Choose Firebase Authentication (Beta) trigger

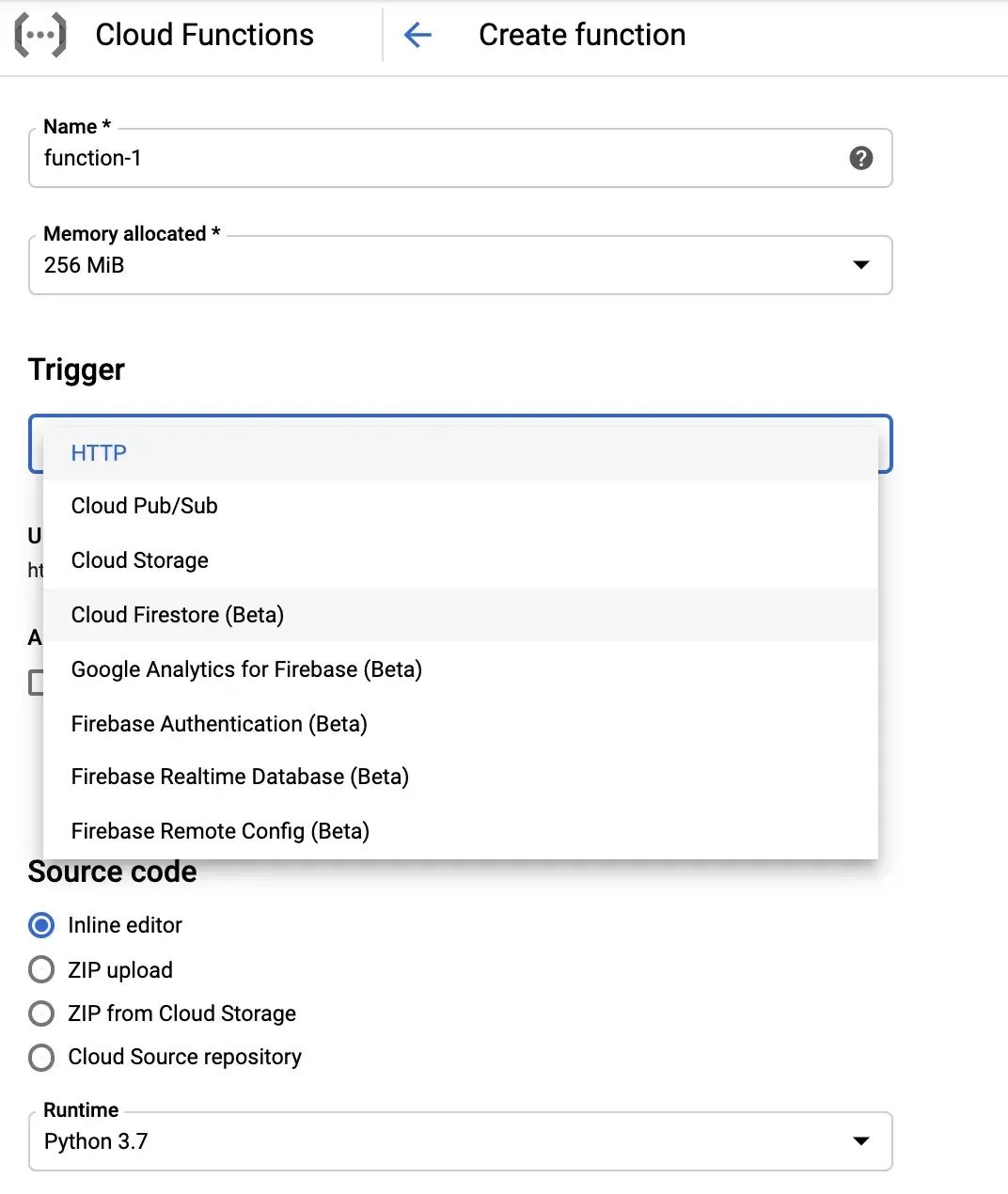tap(461, 724)
